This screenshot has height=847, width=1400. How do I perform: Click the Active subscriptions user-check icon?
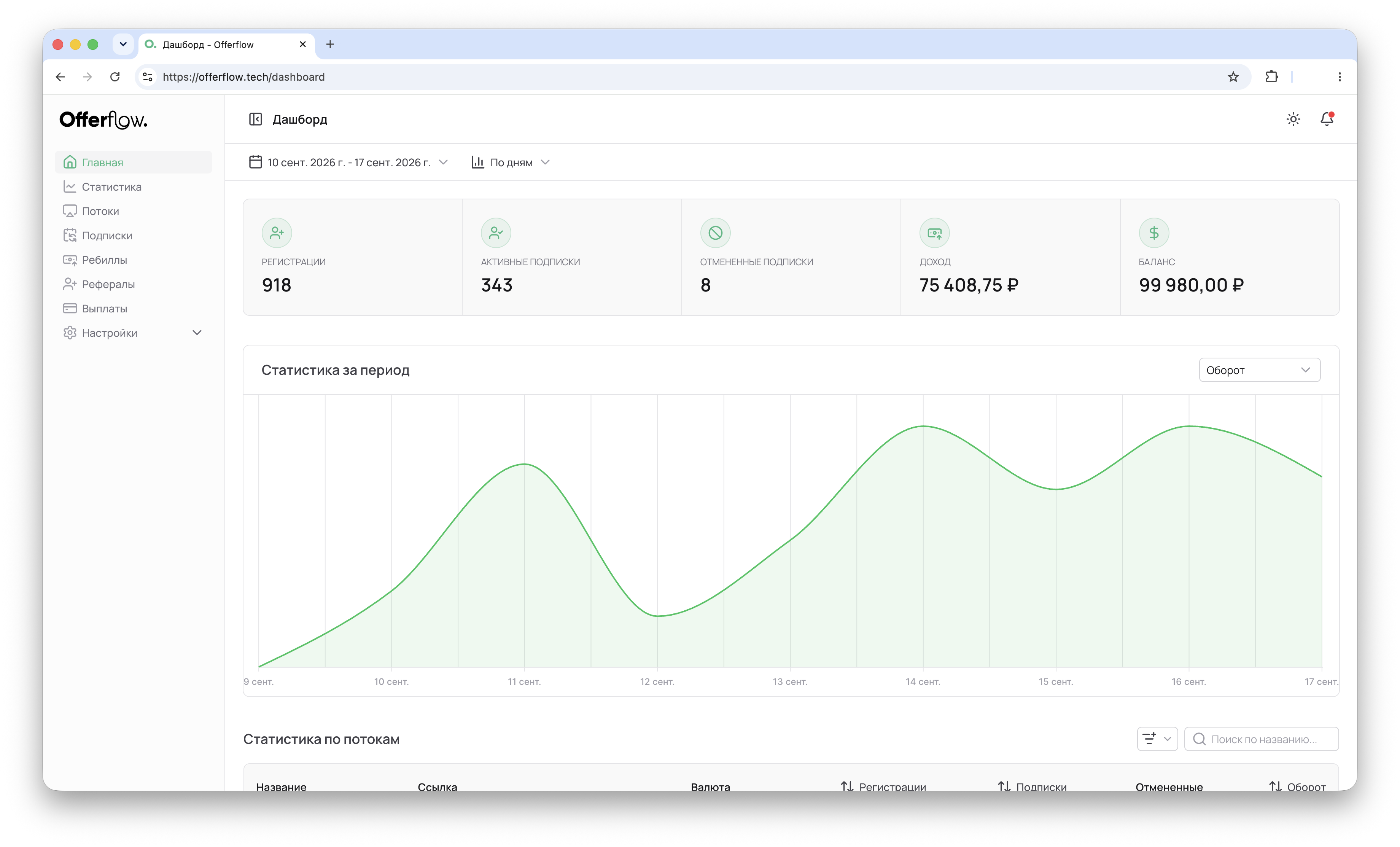point(496,232)
